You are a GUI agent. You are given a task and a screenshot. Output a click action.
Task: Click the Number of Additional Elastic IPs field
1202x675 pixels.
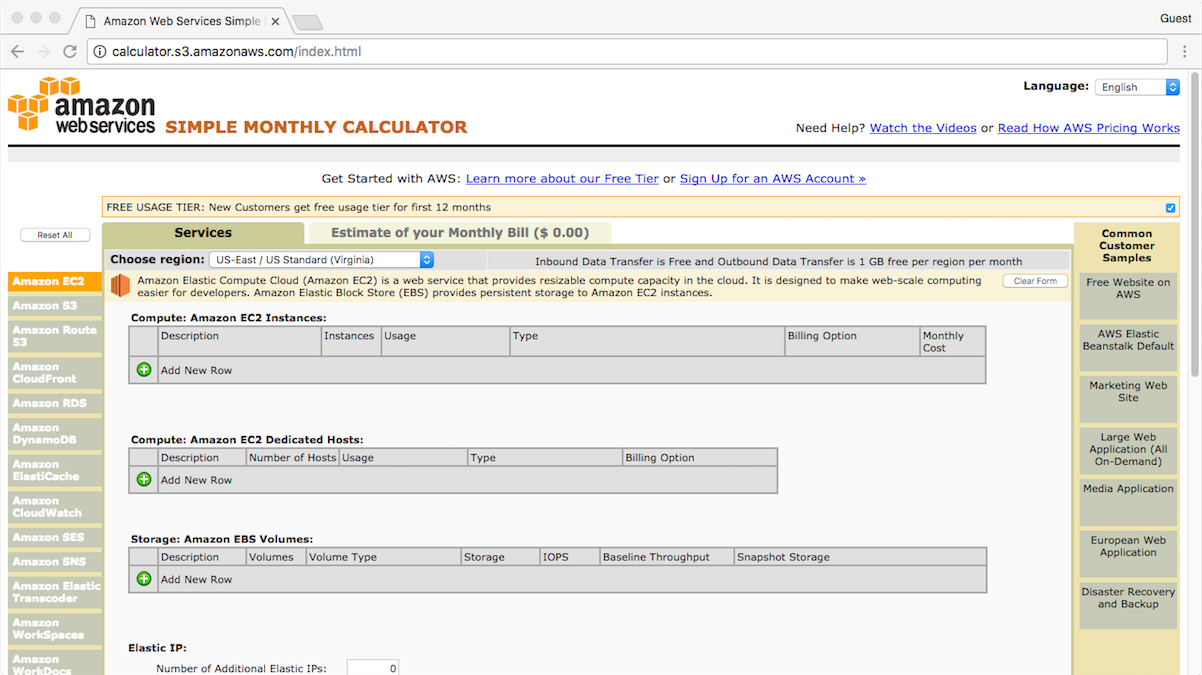(x=373, y=668)
